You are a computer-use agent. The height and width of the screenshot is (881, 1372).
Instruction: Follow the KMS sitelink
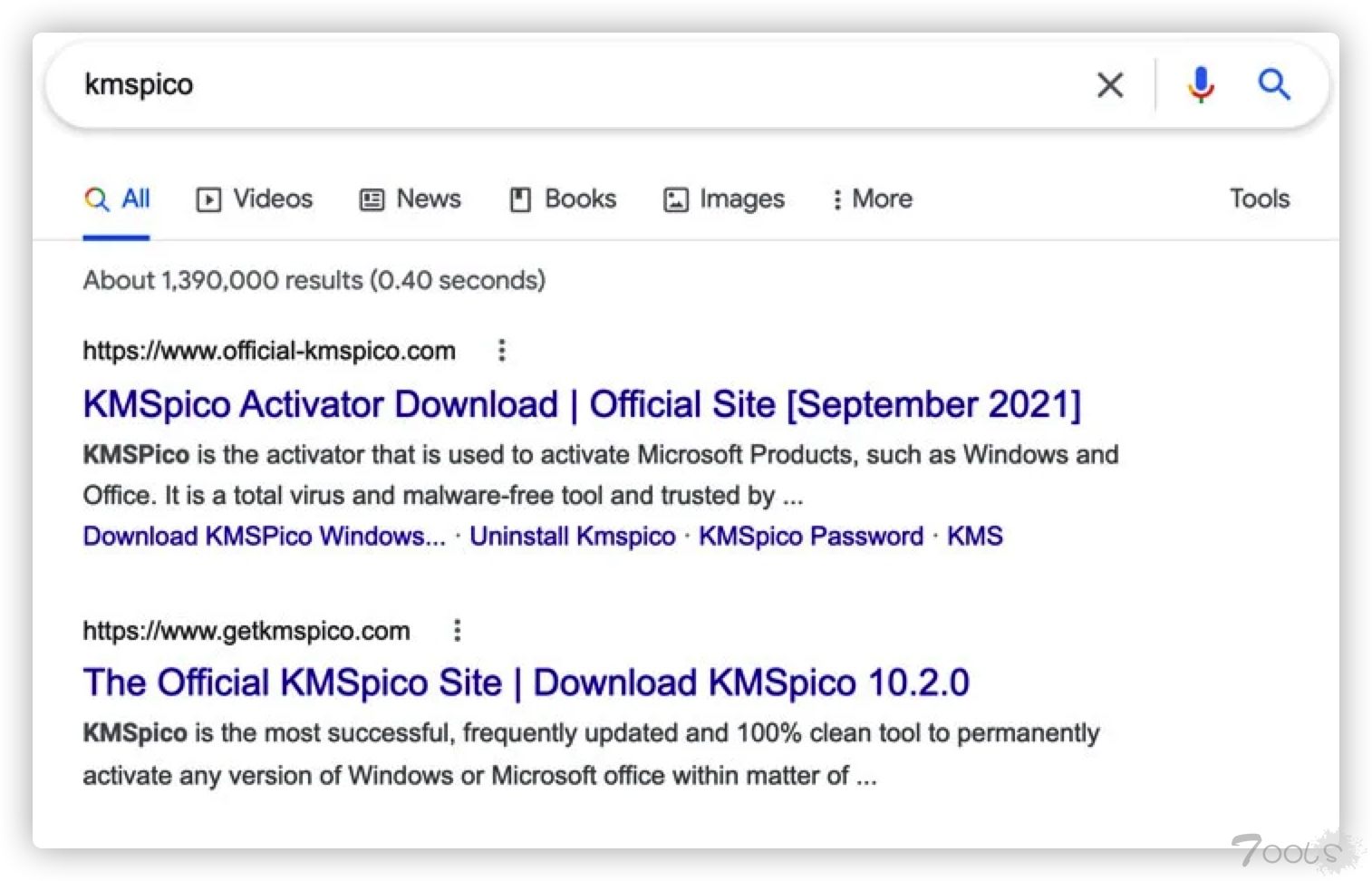[974, 536]
